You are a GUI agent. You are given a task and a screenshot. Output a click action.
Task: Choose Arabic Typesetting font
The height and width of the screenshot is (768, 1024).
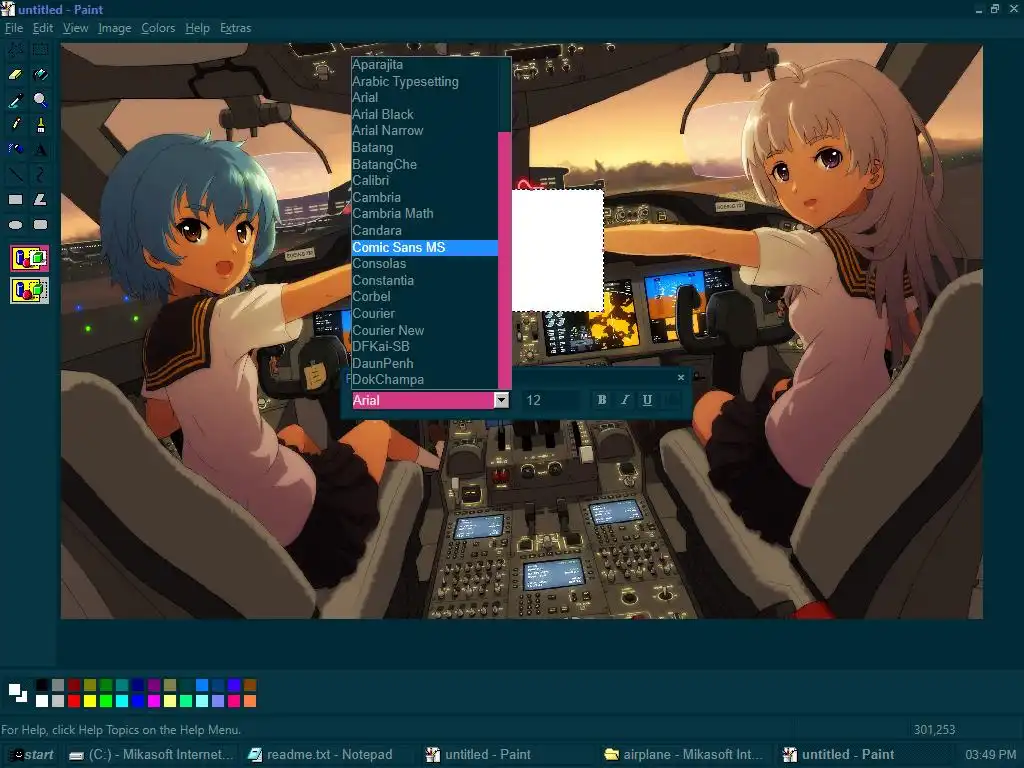[x=424, y=82]
